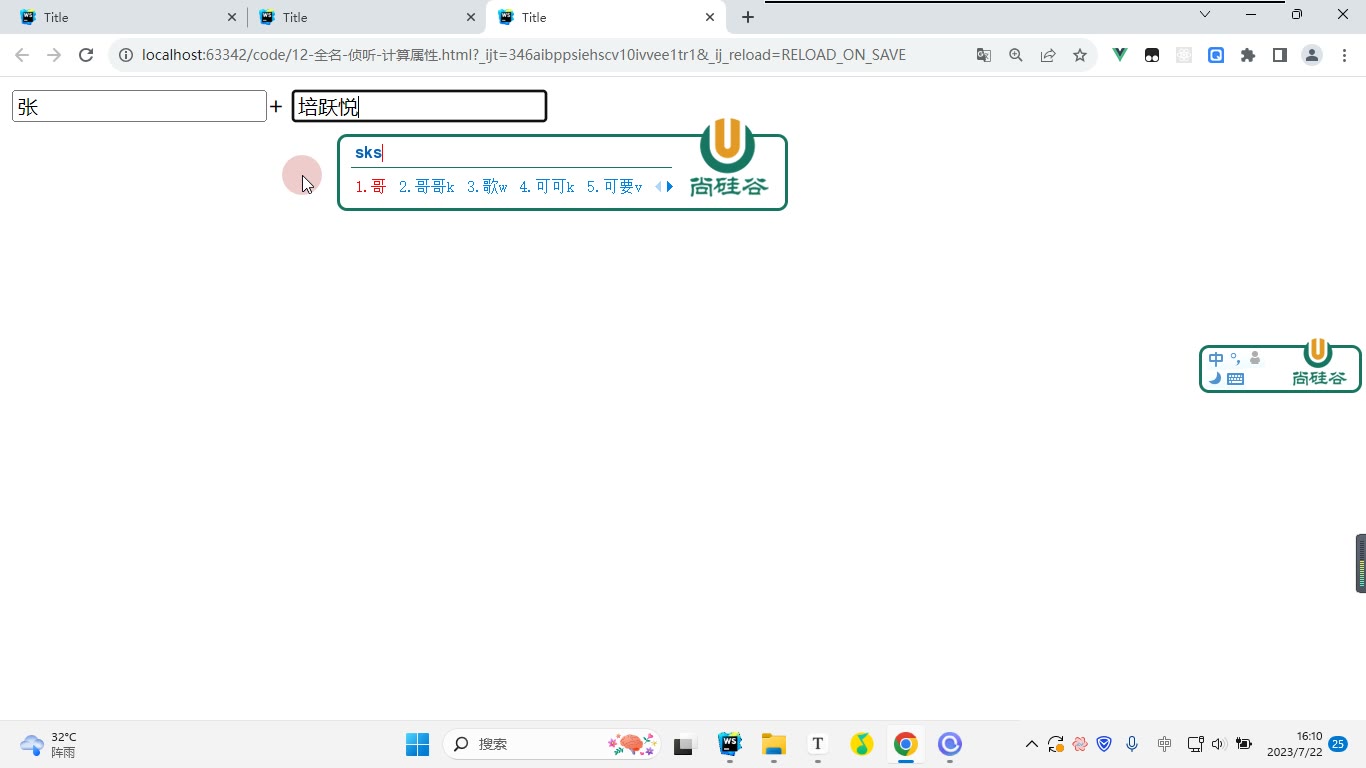Open the Tampermonkey extension
Image resolution: width=1366 pixels, height=768 pixels.
1152,56
